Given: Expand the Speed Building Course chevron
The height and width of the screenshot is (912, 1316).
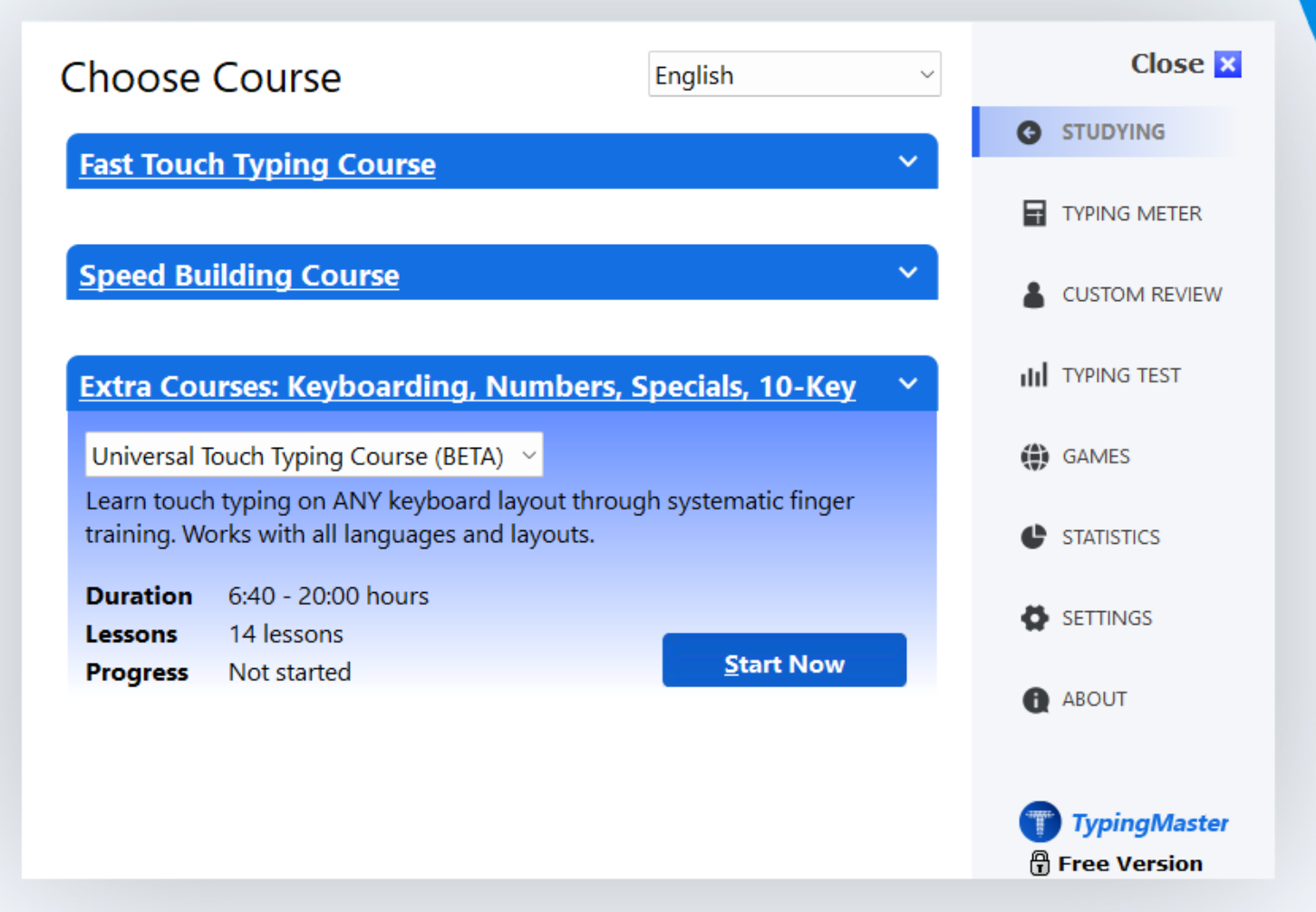Looking at the screenshot, I should click(908, 272).
